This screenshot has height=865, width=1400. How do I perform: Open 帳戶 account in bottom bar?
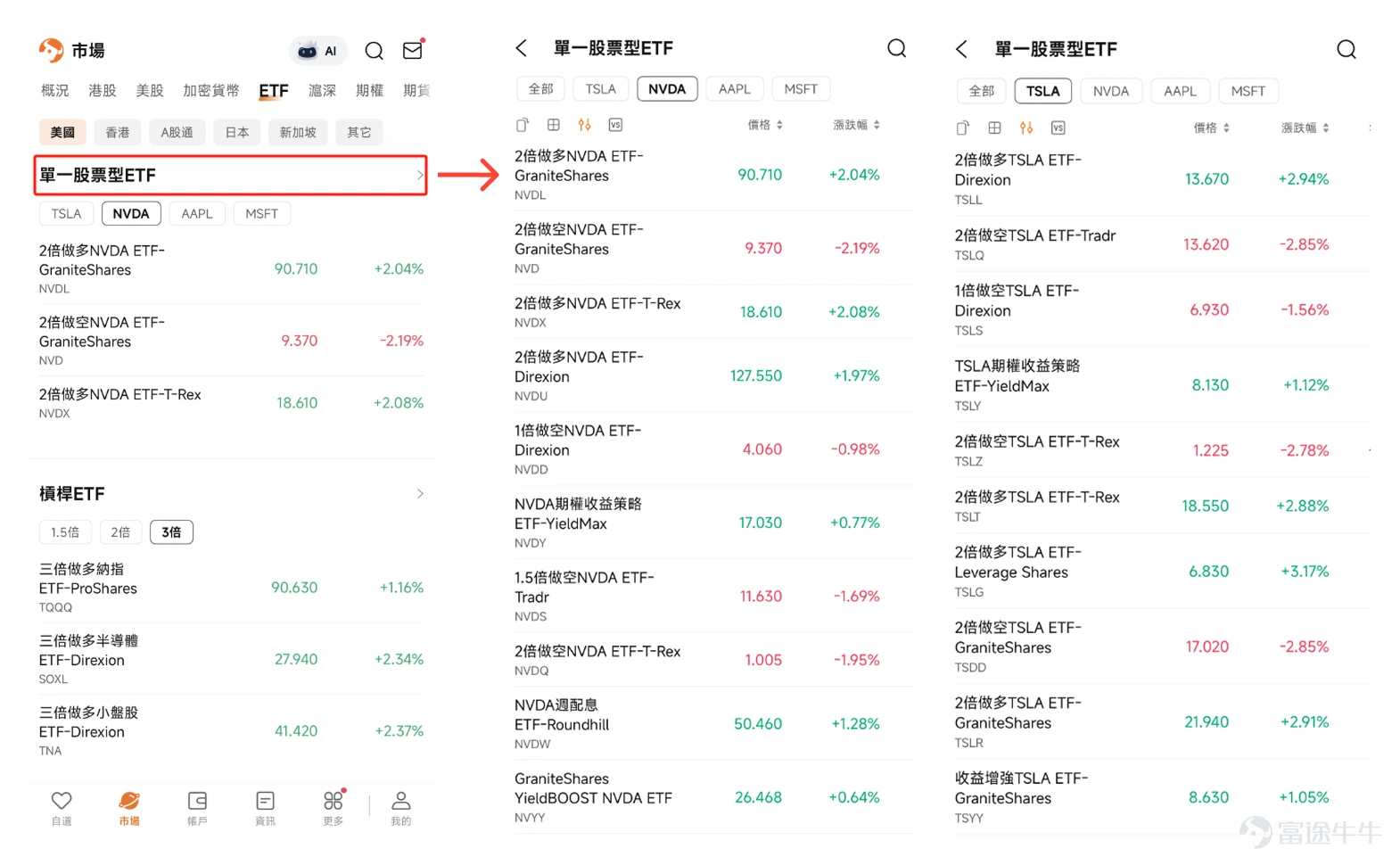197,808
